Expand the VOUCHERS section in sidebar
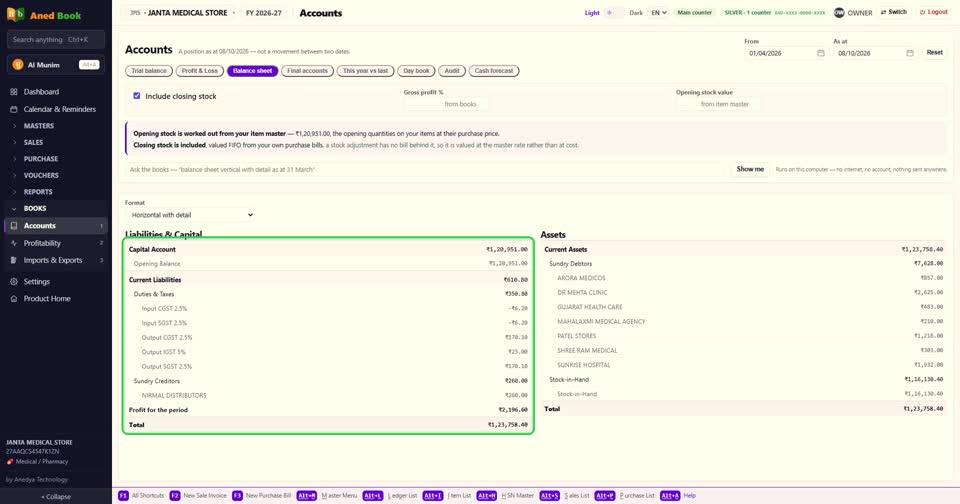 (55, 175)
